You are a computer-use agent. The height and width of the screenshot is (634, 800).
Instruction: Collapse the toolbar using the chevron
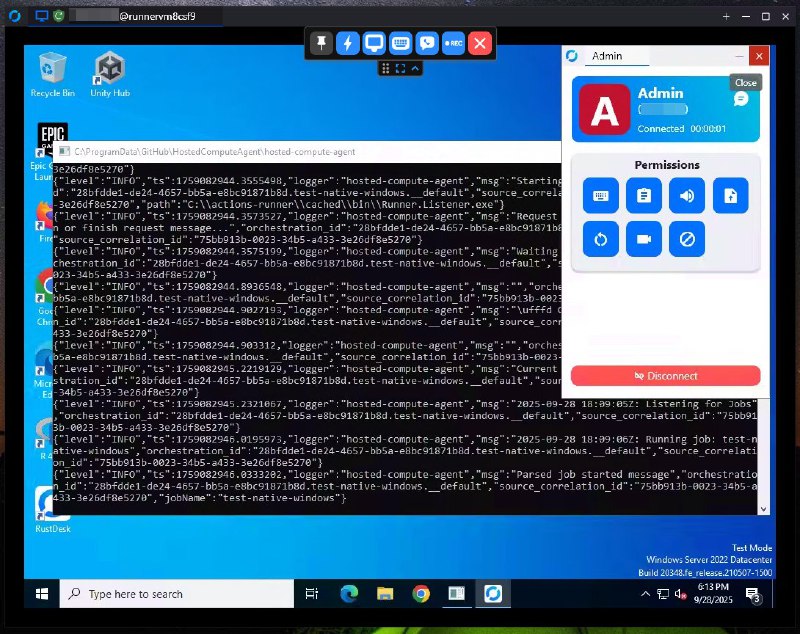[x=415, y=68]
